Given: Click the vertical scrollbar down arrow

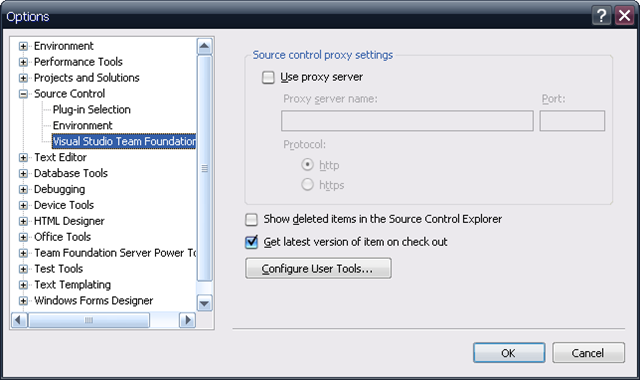Looking at the screenshot, I should coord(204,303).
